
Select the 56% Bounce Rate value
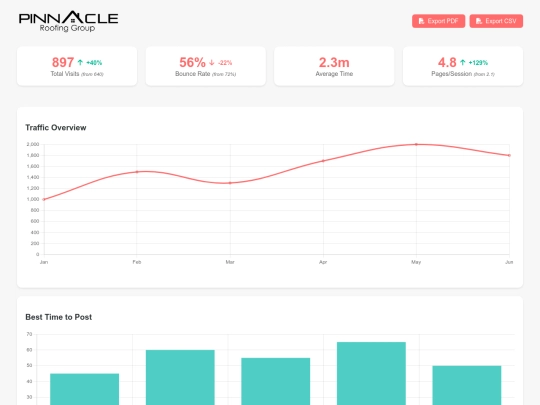192,62
